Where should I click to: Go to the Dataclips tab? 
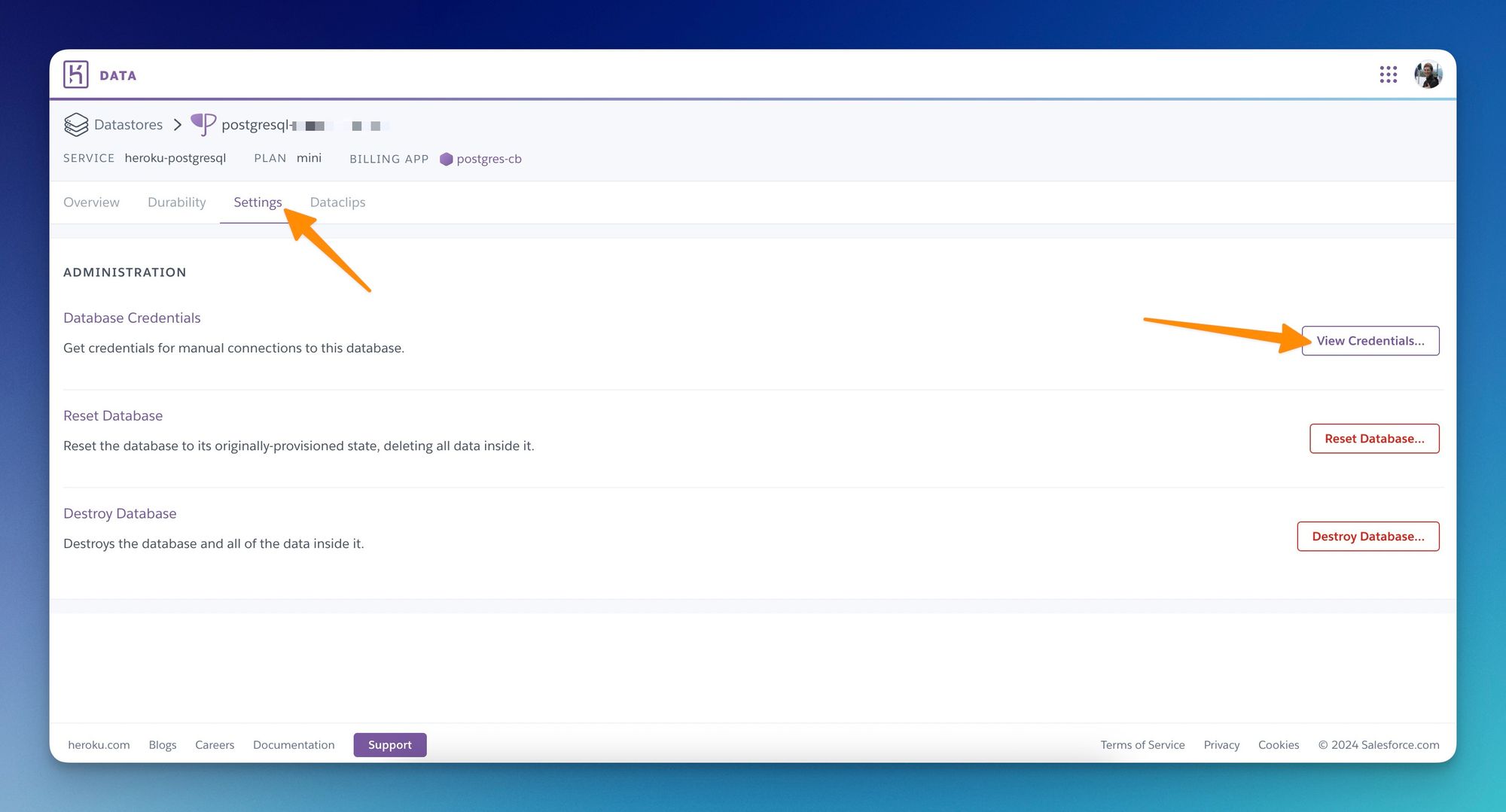pyautogui.click(x=337, y=202)
